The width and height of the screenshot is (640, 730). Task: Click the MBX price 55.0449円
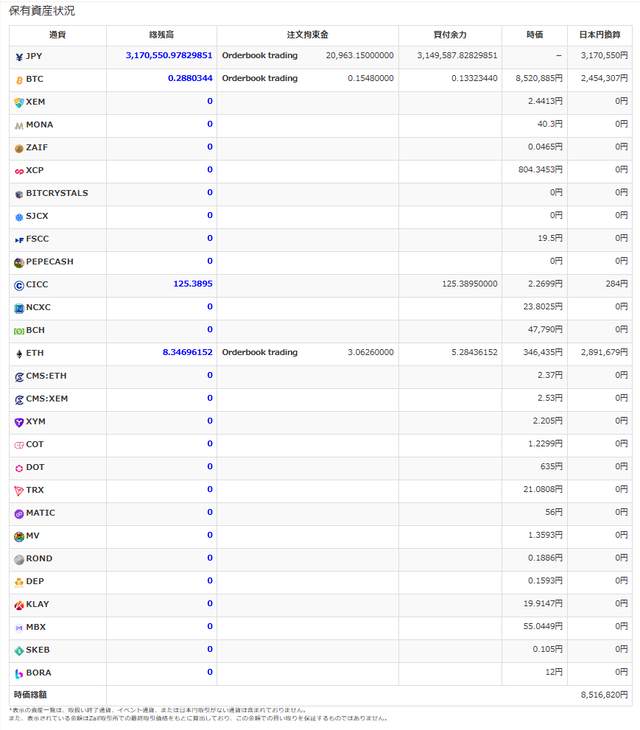tap(543, 626)
